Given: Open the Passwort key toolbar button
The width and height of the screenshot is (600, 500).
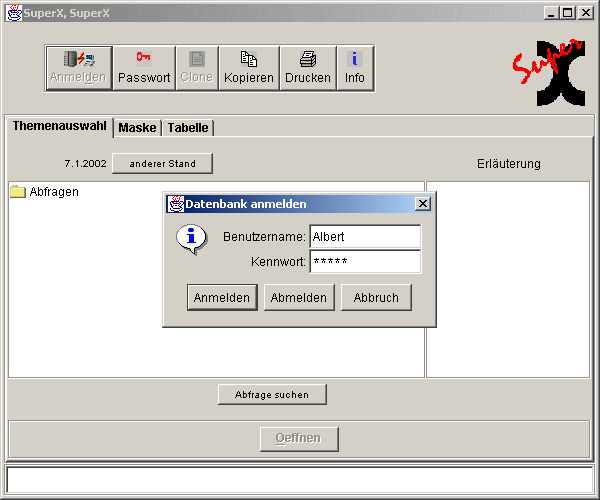Looking at the screenshot, I should click(144, 68).
